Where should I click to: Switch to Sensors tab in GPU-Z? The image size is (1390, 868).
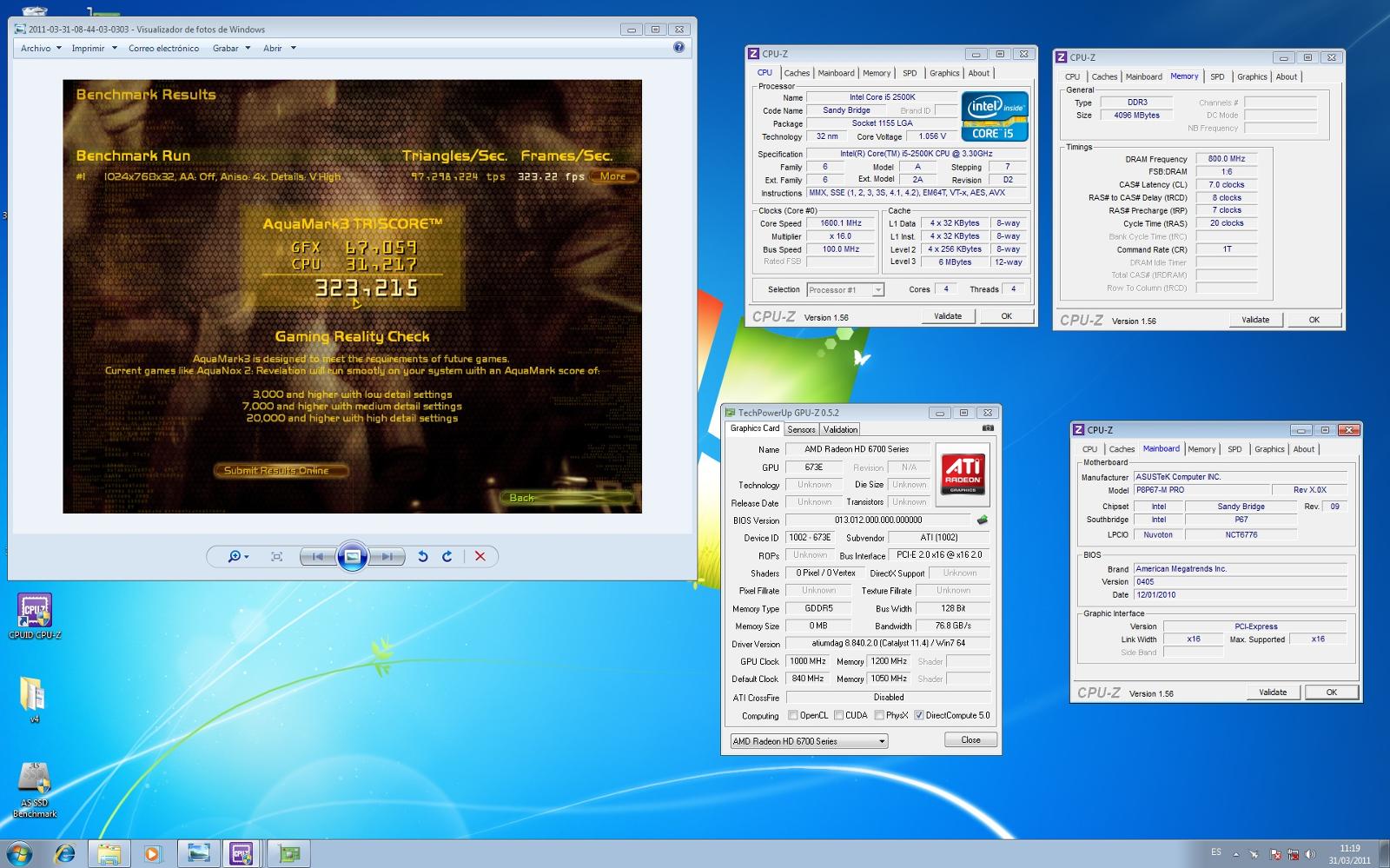[801, 429]
